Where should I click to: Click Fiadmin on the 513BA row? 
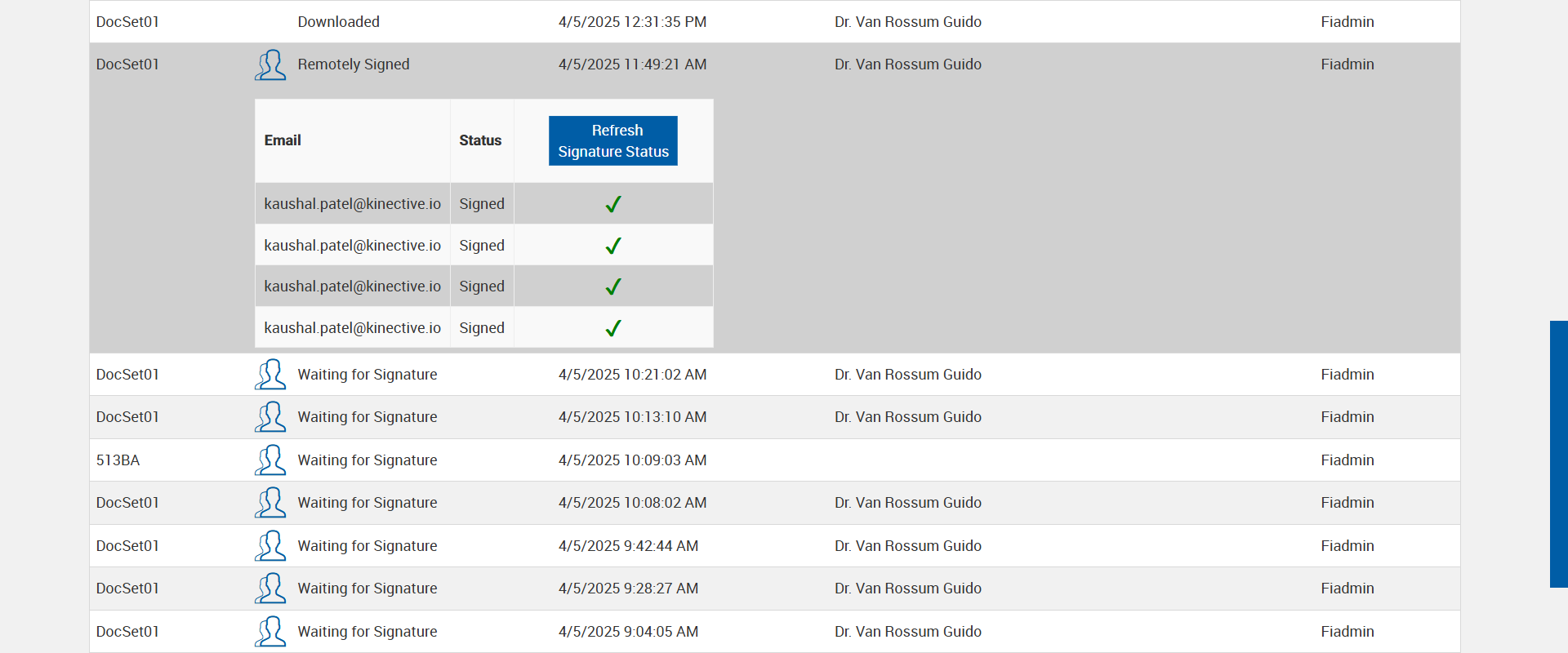1347,460
